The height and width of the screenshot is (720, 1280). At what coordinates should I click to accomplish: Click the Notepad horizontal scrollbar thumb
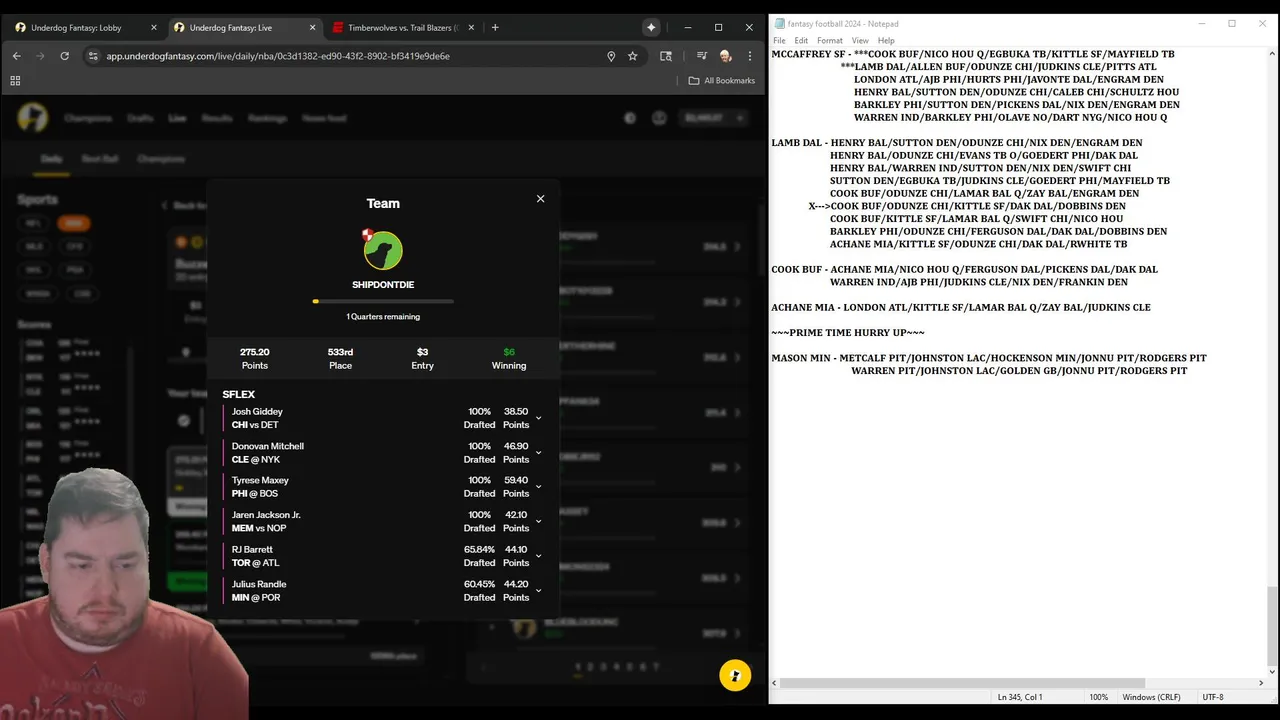[x=961, y=684]
